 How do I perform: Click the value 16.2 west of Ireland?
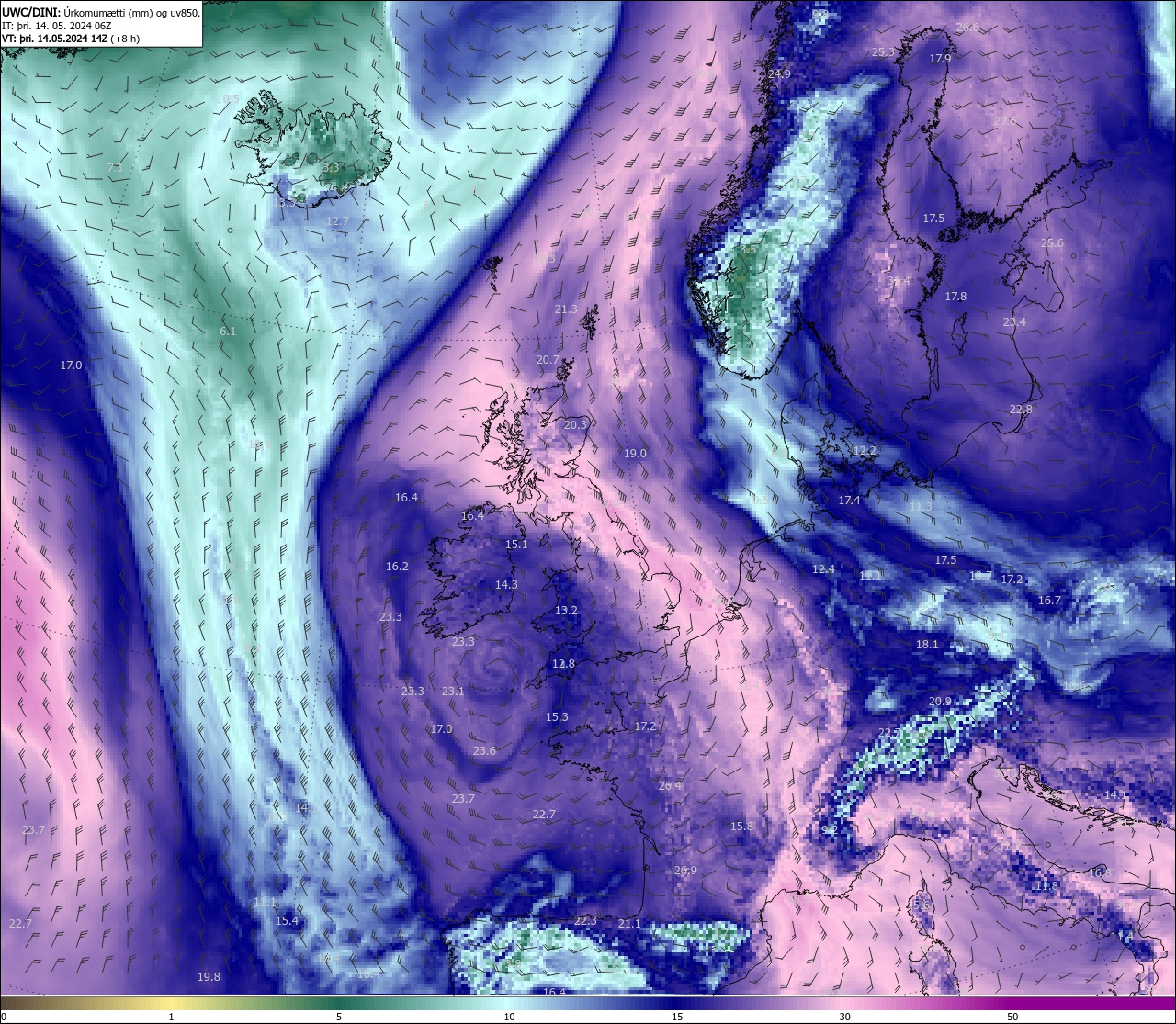[x=397, y=567]
